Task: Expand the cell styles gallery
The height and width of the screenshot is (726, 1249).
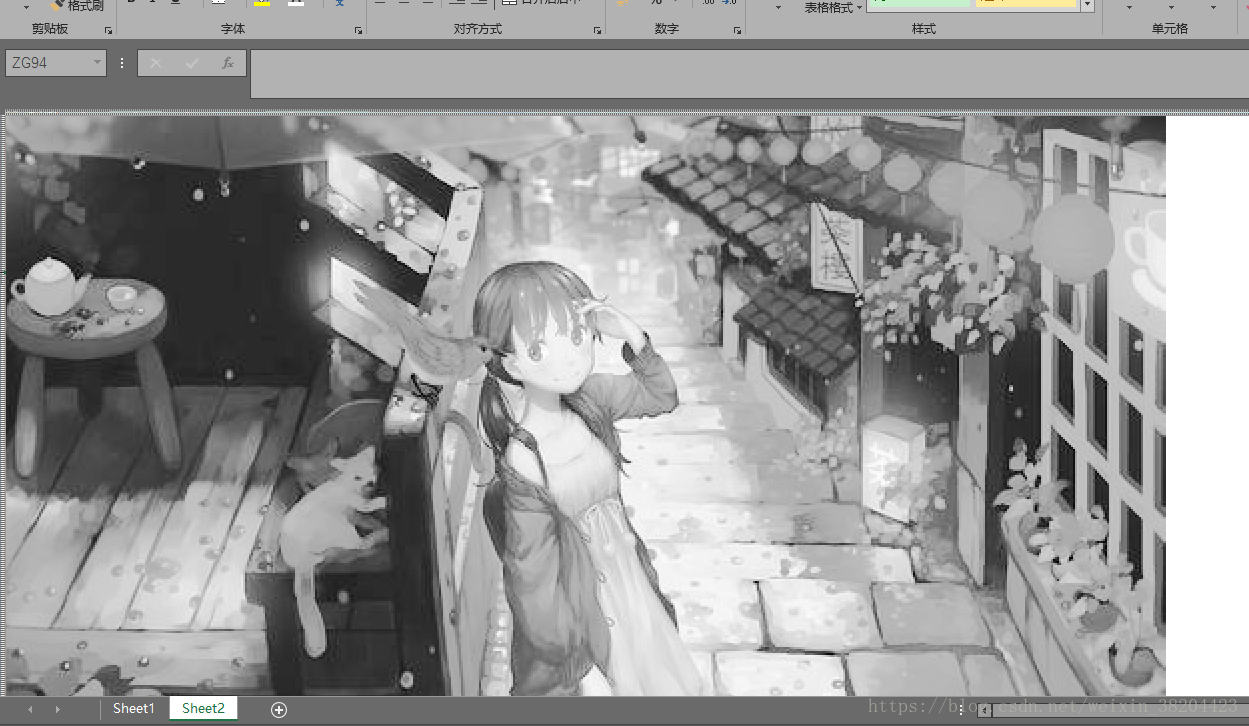Action: [1087, 6]
